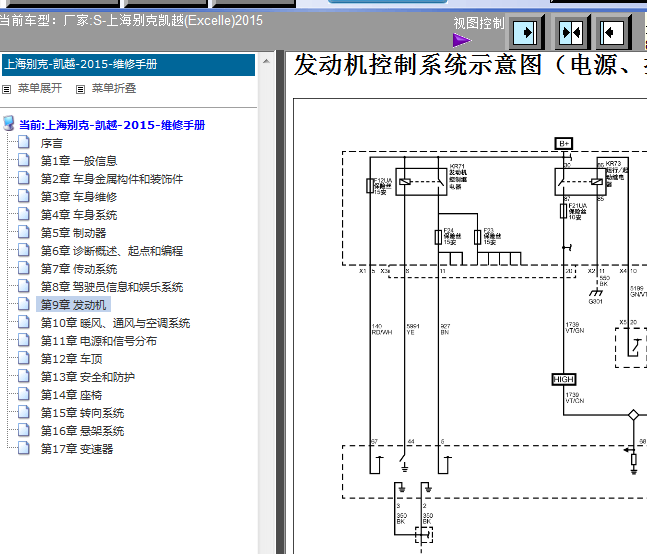Screen dimensions: 647x554
Task: Open the root node 当前:上海别克-凯越-2015-维修手册
Action: [112, 125]
